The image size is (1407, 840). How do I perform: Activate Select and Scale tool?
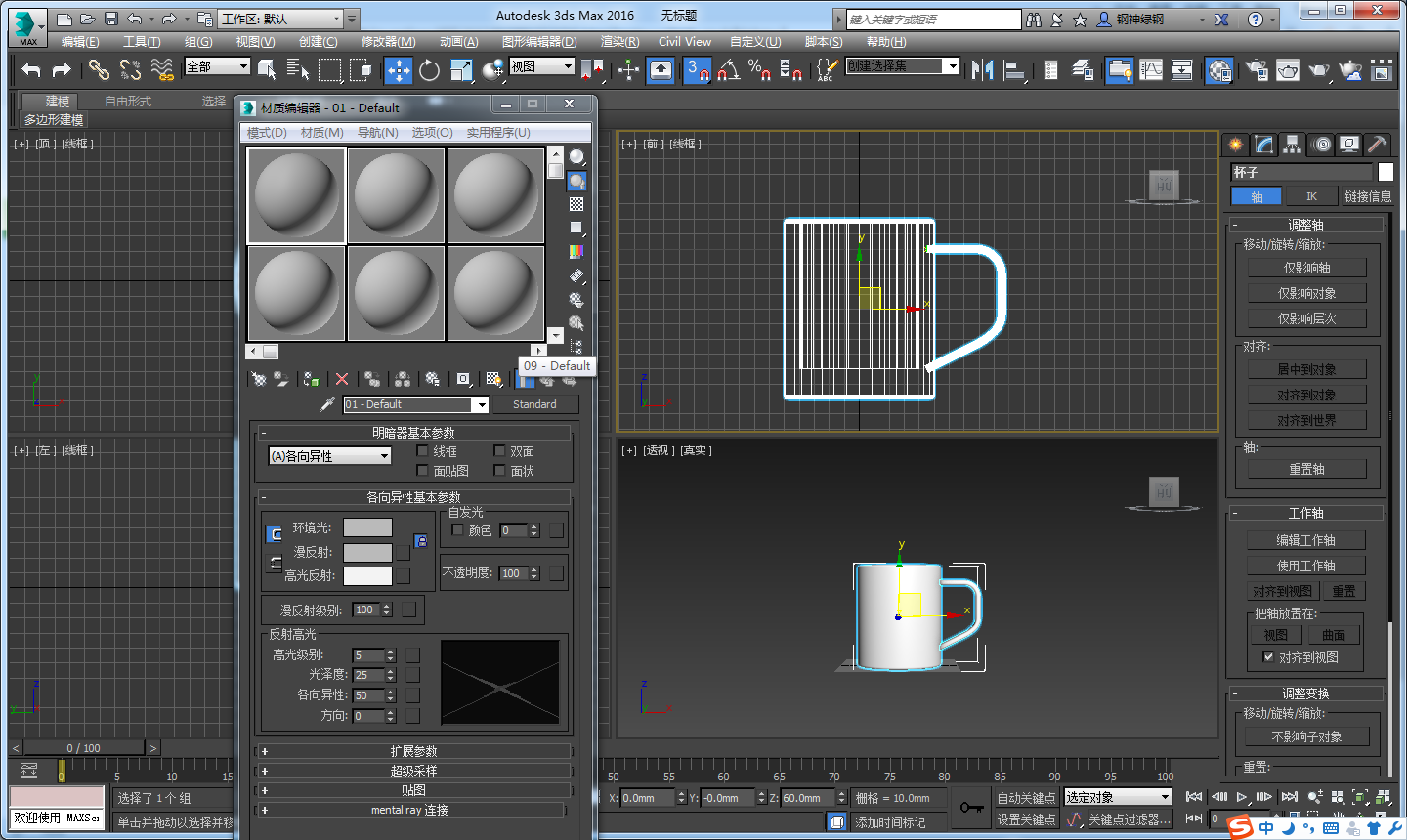pyautogui.click(x=461, y=69)
